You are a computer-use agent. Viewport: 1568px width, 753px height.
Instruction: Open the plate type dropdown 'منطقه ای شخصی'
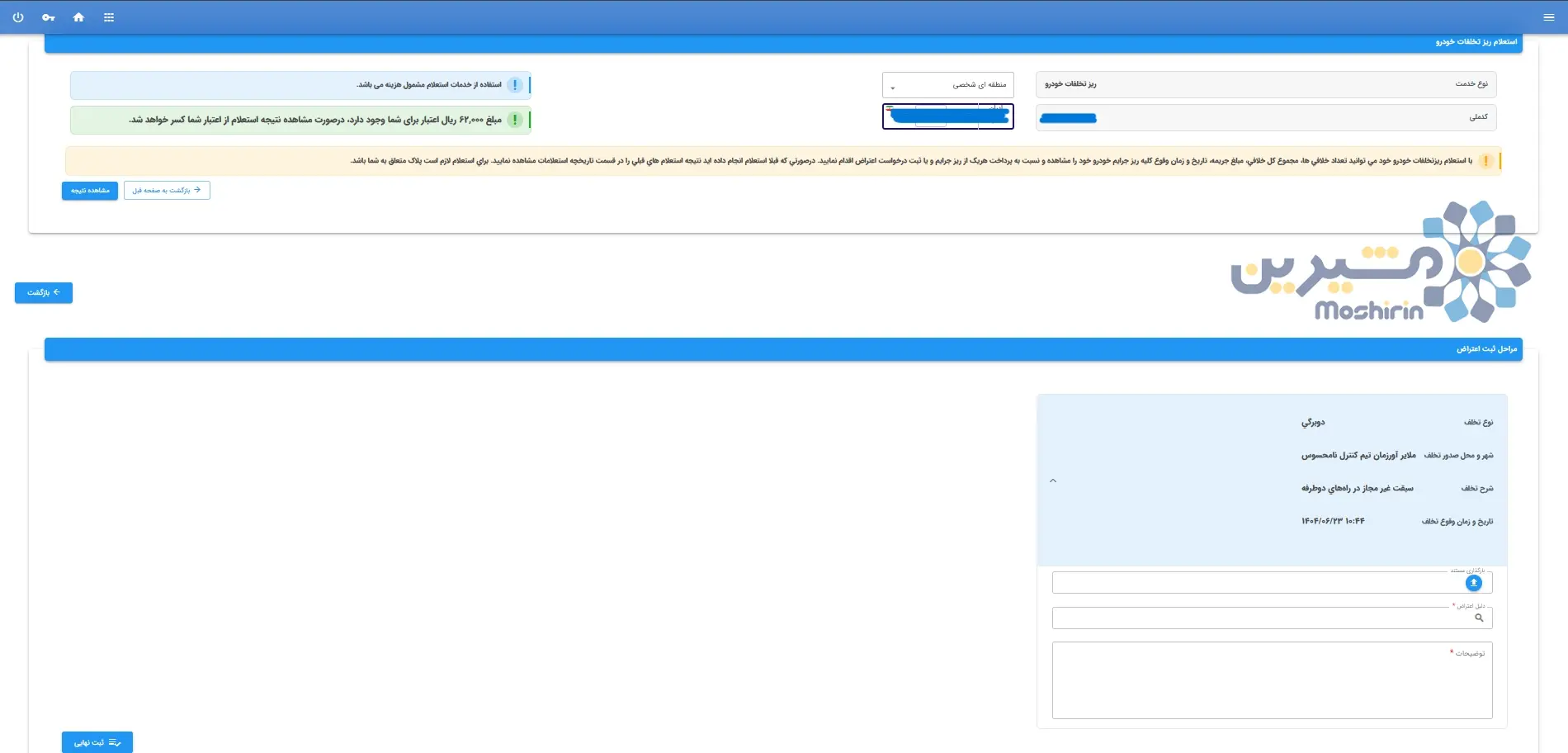click(947, 85)
